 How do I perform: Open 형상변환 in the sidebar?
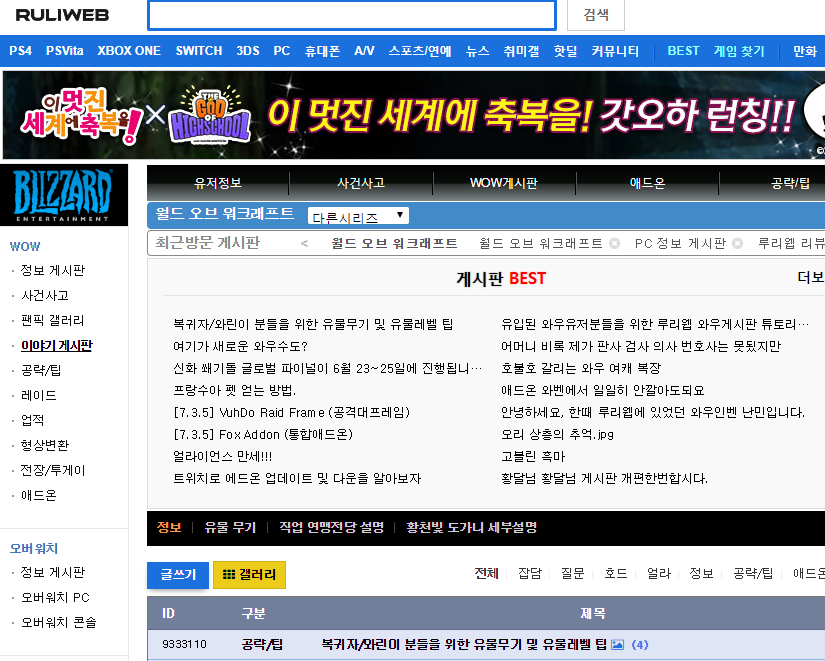coord(45,445)
